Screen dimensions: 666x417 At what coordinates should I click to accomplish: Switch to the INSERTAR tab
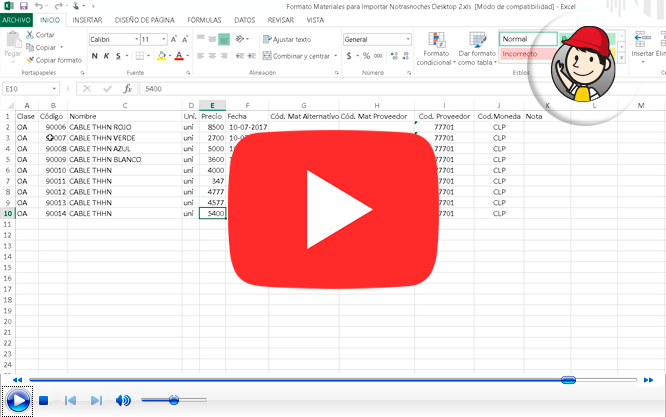tap(87, 20)
